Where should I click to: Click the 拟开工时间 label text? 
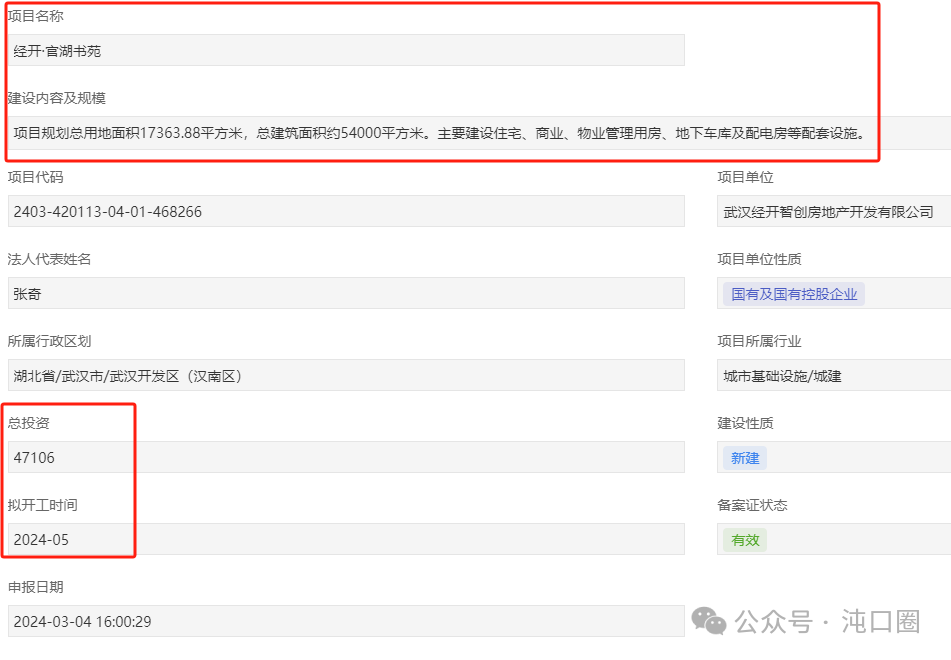[x=42, y=505]
